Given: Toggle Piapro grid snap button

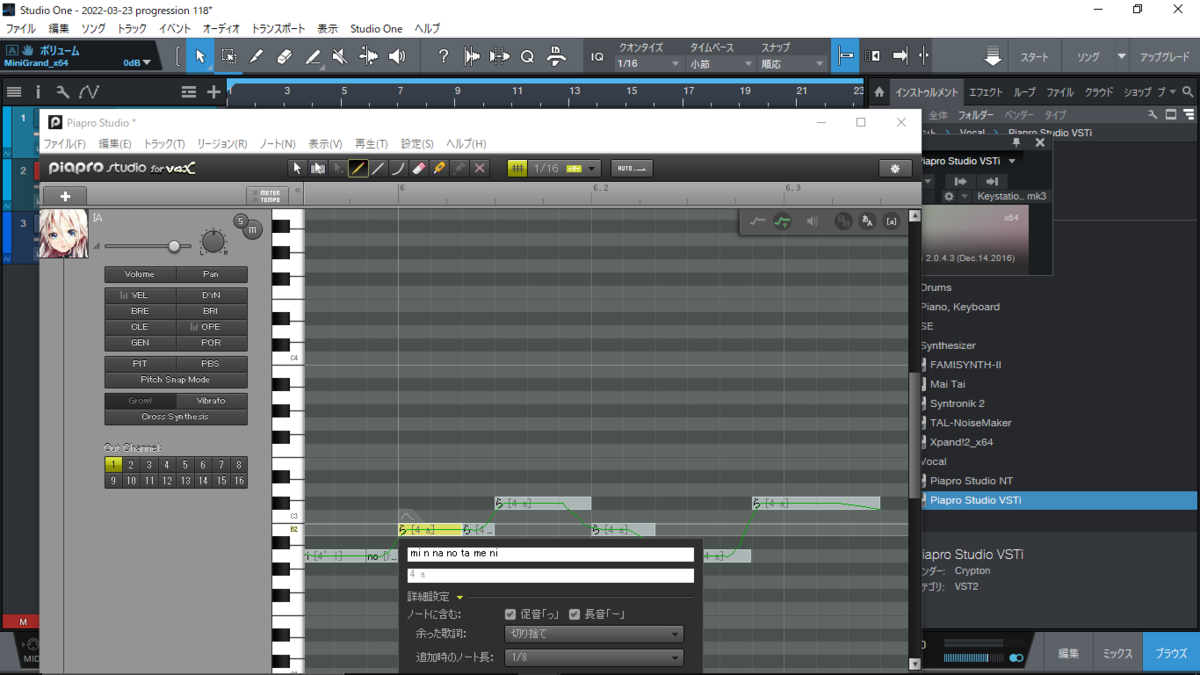Looking at the screenshot, I should click(517, 168).
